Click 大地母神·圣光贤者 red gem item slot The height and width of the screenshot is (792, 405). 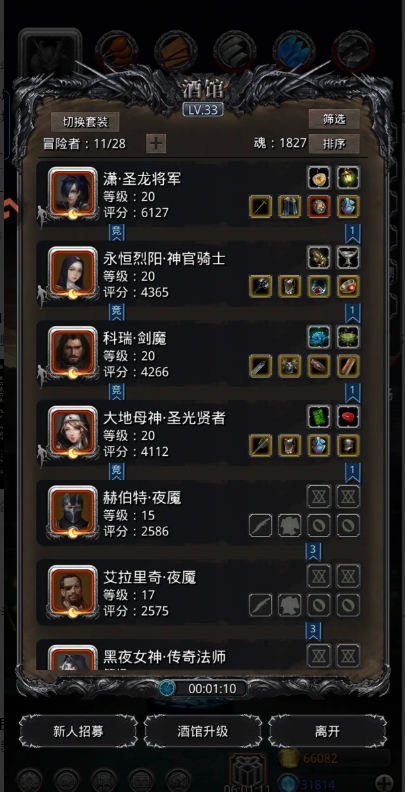pyautogui.click(x=348, y=416)
